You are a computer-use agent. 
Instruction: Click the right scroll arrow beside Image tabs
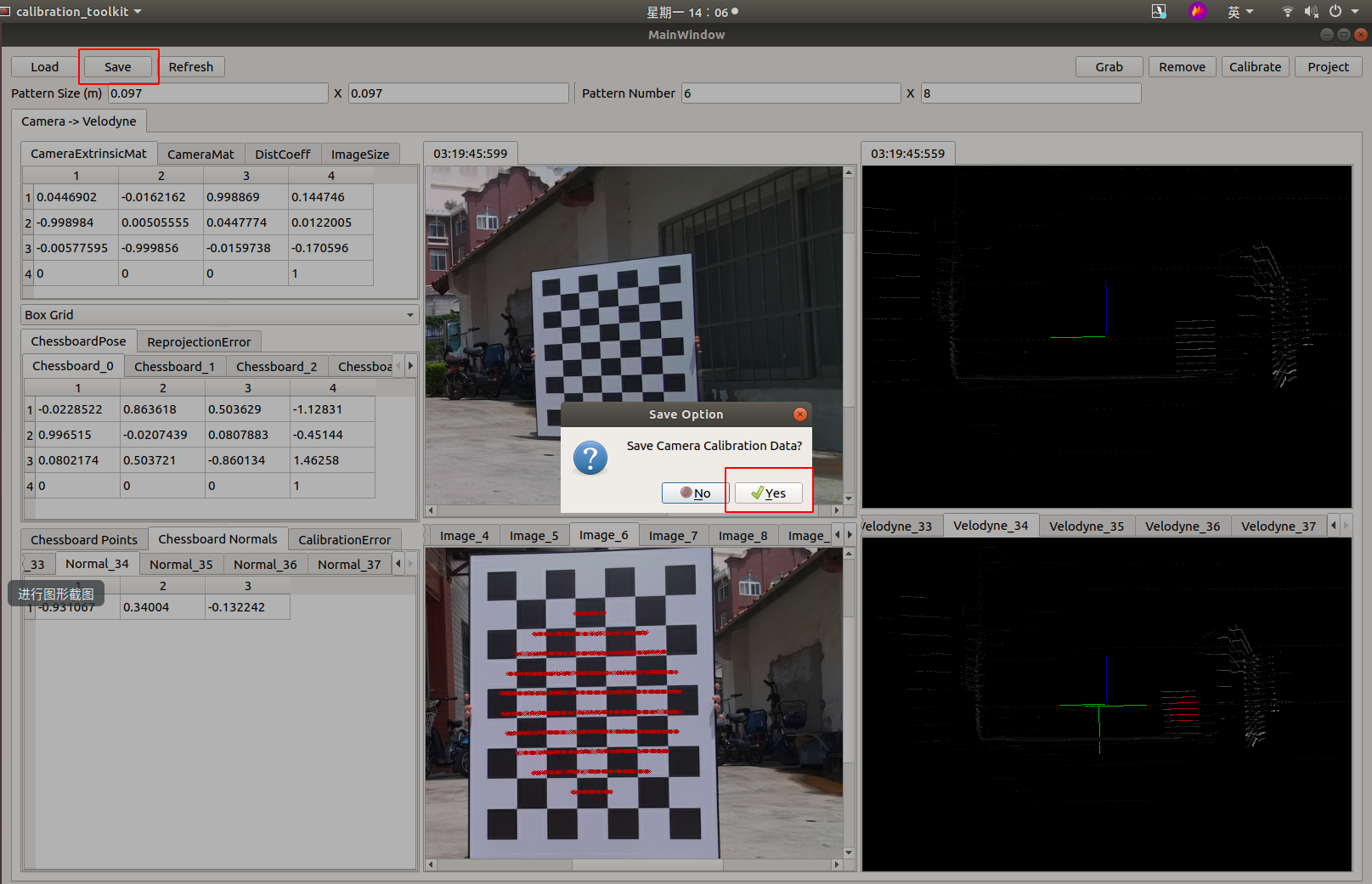tap(849, 535)
